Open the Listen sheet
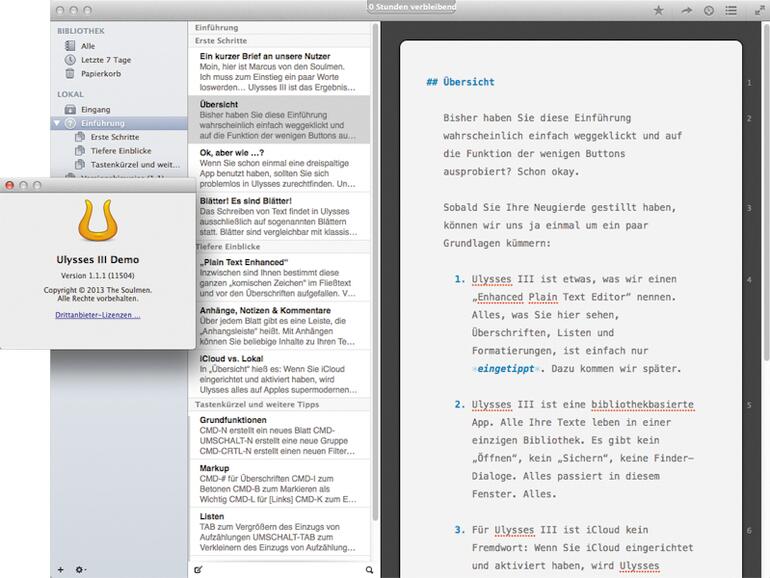 [x=279, y=531]
